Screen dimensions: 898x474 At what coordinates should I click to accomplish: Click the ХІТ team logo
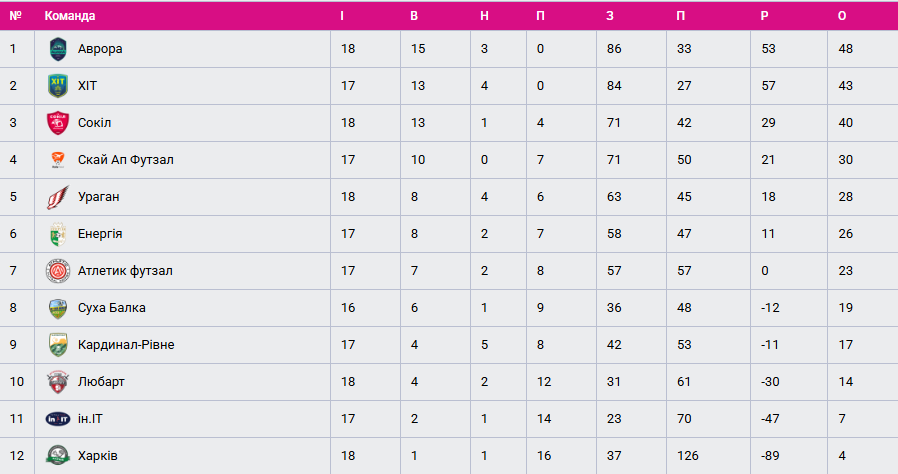(57, 86)
